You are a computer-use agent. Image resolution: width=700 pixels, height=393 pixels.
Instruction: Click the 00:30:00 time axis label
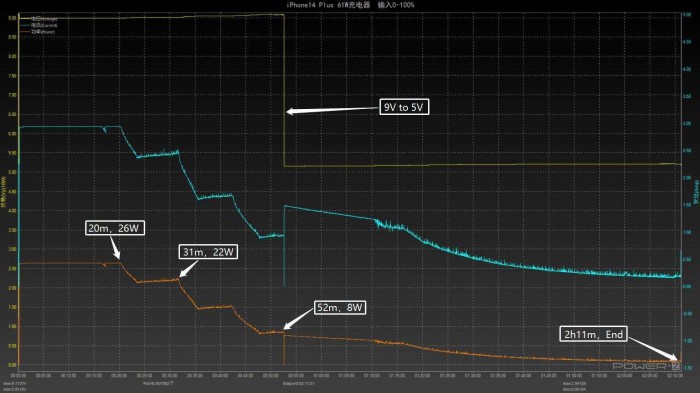(169, 376)
